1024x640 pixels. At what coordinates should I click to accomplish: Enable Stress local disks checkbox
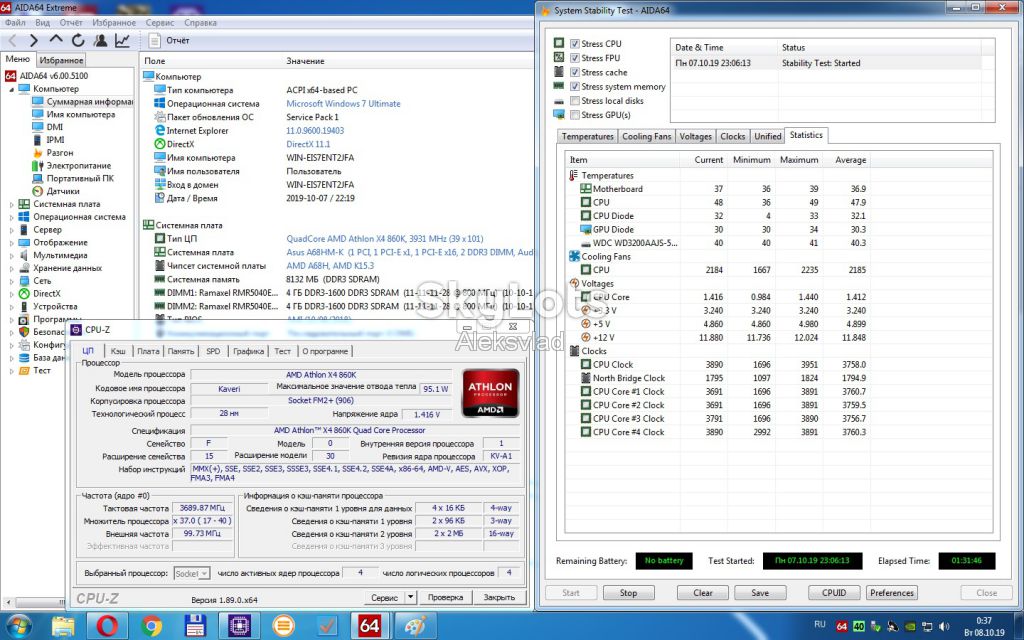pyautogui.click(x=575, y=101)
